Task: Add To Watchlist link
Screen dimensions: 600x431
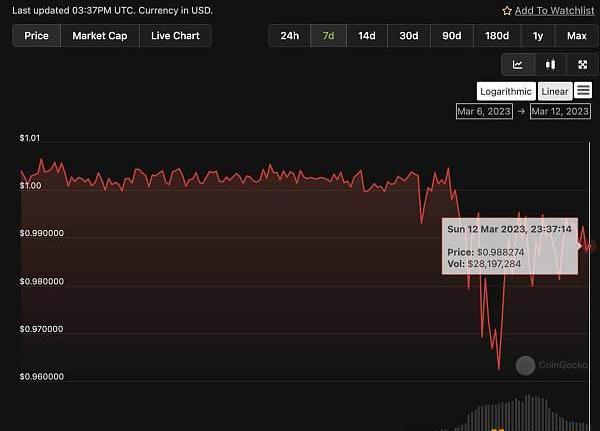Action: pos(554,11)
